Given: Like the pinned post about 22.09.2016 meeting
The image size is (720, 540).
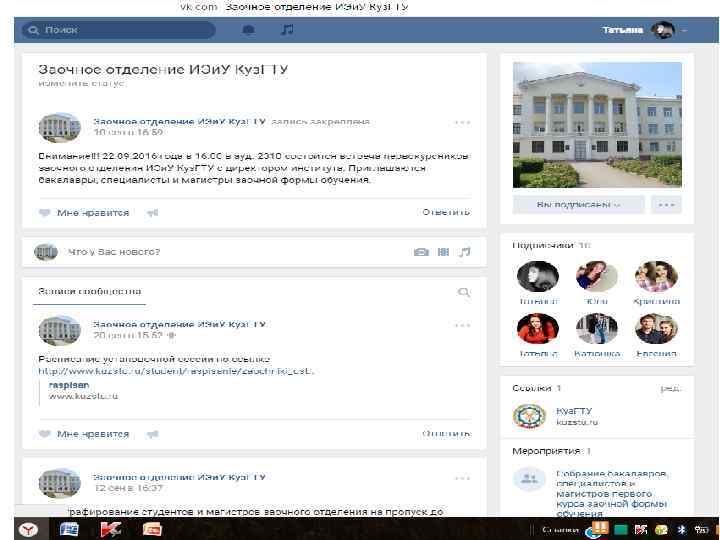Looking at the screenshot, I should tap(84, 213).
